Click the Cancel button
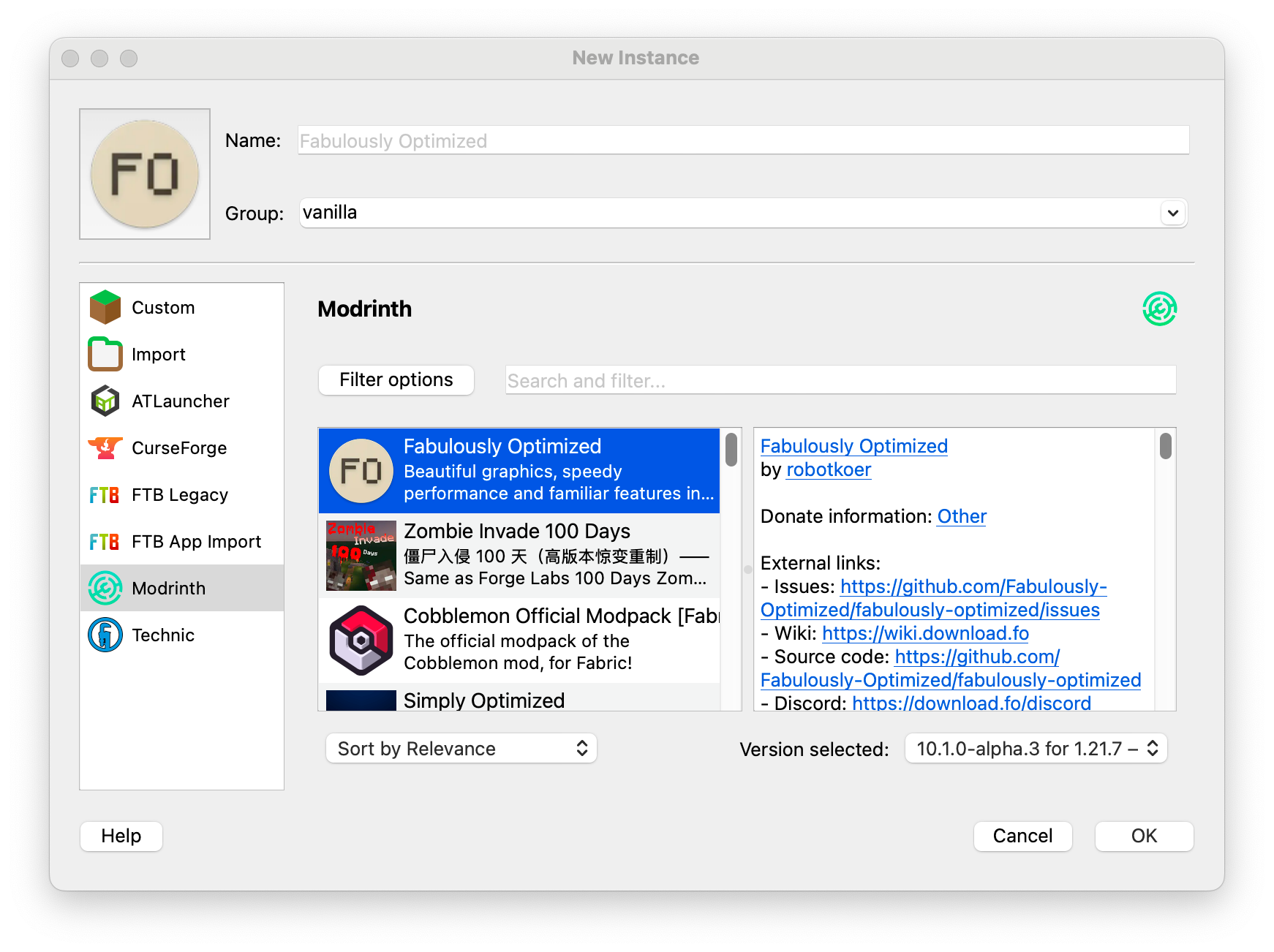The image size is (1274, 952). pos(1022,836)
